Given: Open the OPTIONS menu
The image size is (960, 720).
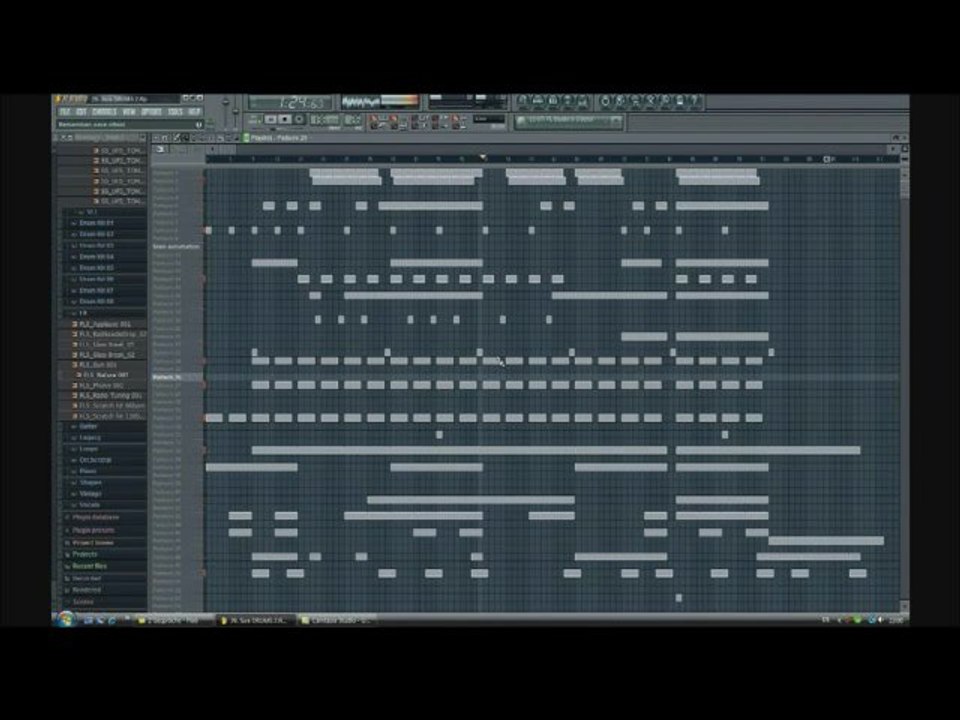Looking at the screenshot, I should coord(151,112).
